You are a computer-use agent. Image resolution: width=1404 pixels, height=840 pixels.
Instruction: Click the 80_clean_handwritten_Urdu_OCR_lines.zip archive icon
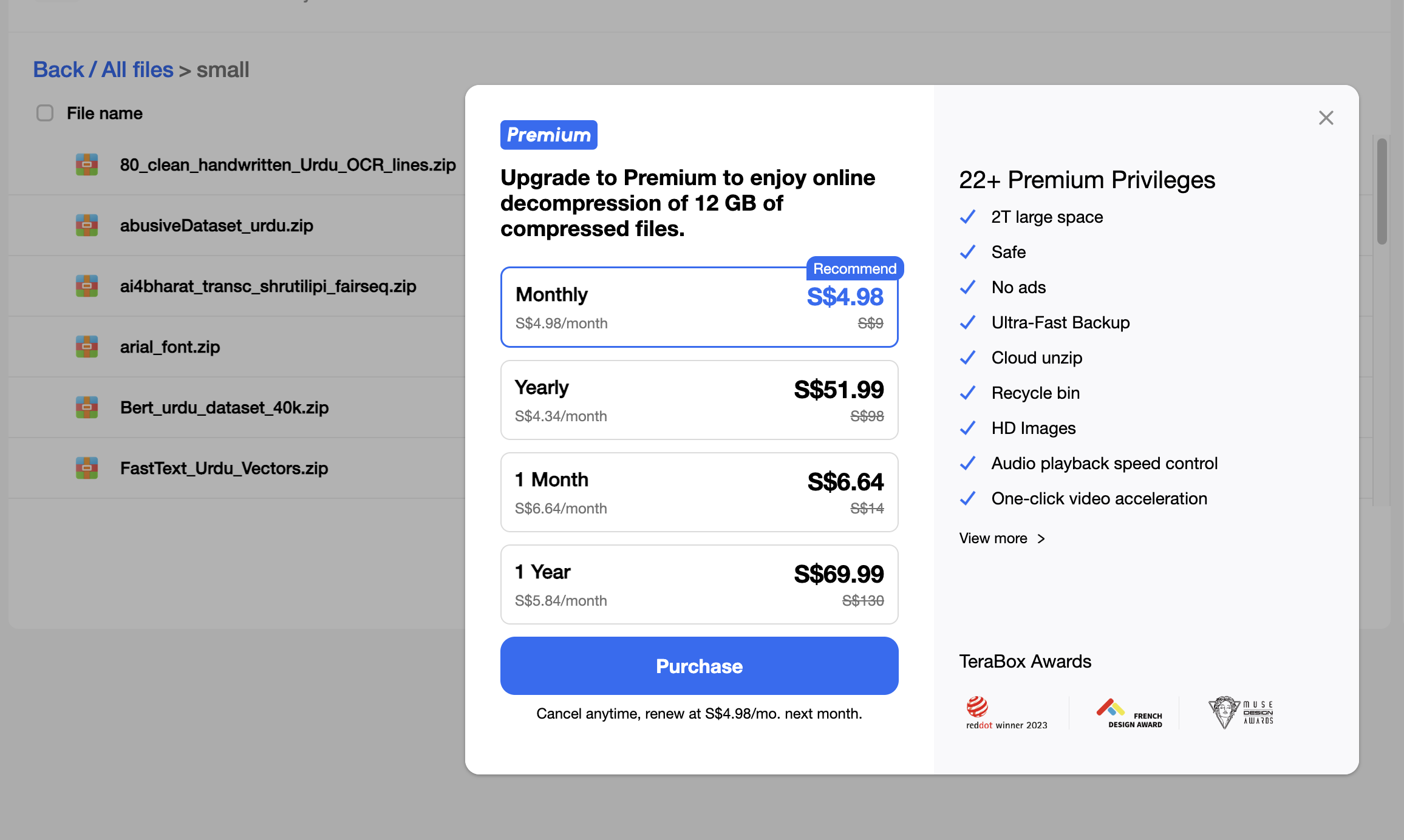pyautogui.click(x=87, y=164)
